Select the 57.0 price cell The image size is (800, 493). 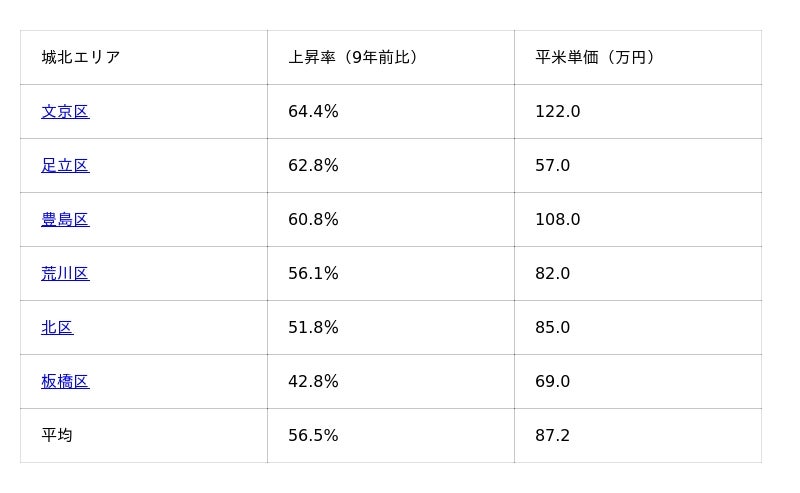pos(552,166)
